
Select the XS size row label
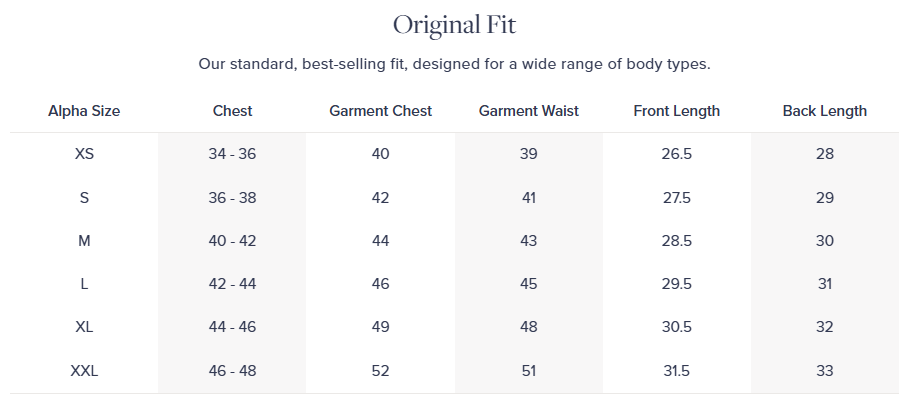(x=84, y=154)
